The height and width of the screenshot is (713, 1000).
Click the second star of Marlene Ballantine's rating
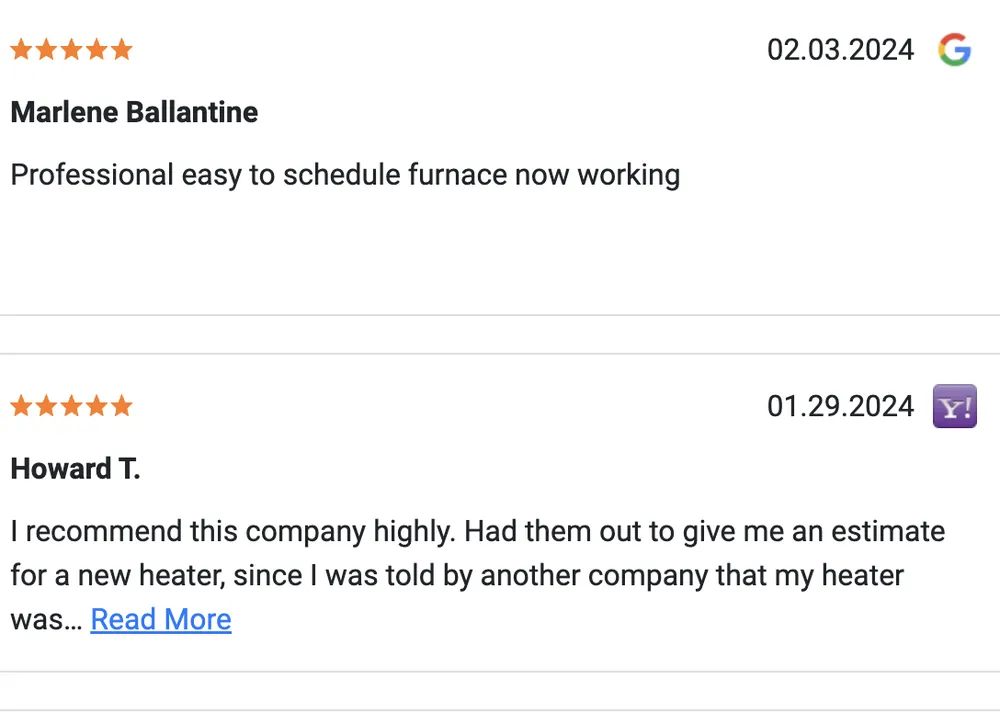click(46, 50)
